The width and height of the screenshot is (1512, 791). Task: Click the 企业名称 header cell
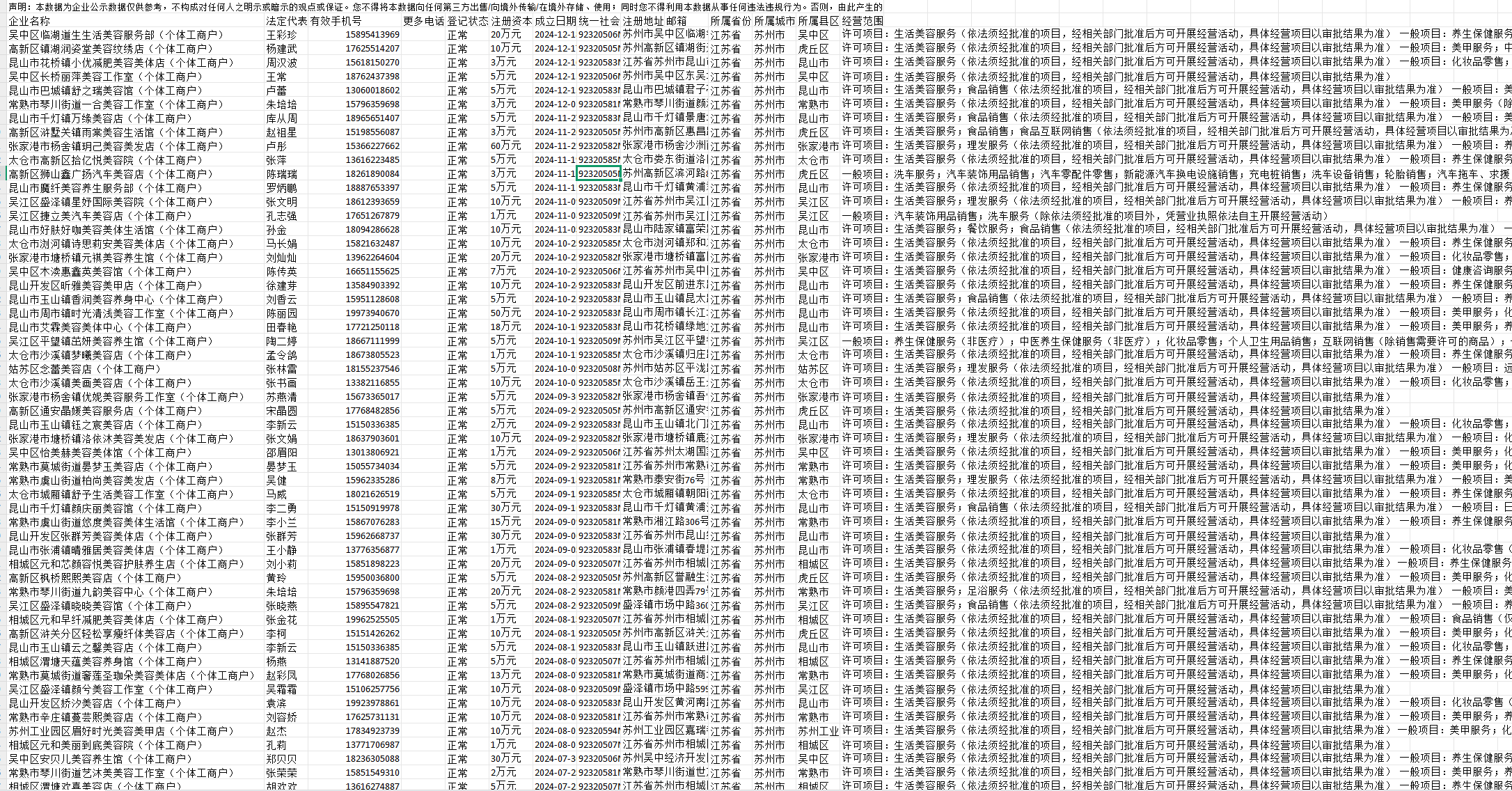[29, 21]
